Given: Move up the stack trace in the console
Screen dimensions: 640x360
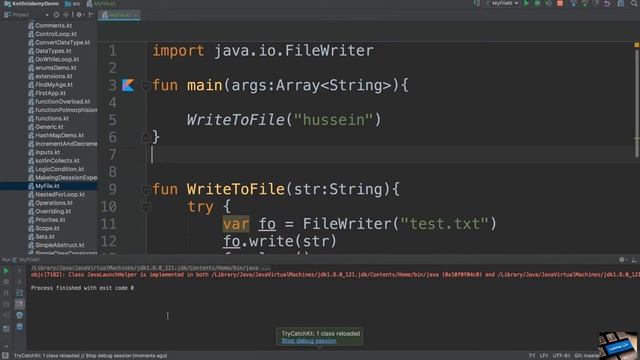Looking at the screenshot, I should (x=19, y=271).
